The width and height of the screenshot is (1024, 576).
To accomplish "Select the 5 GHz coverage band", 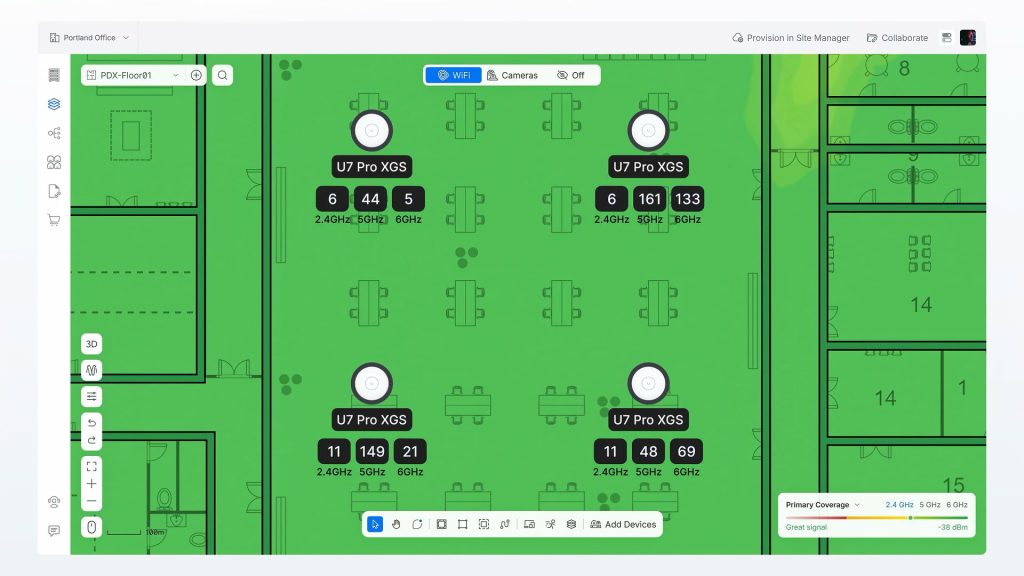I will 930,505.
